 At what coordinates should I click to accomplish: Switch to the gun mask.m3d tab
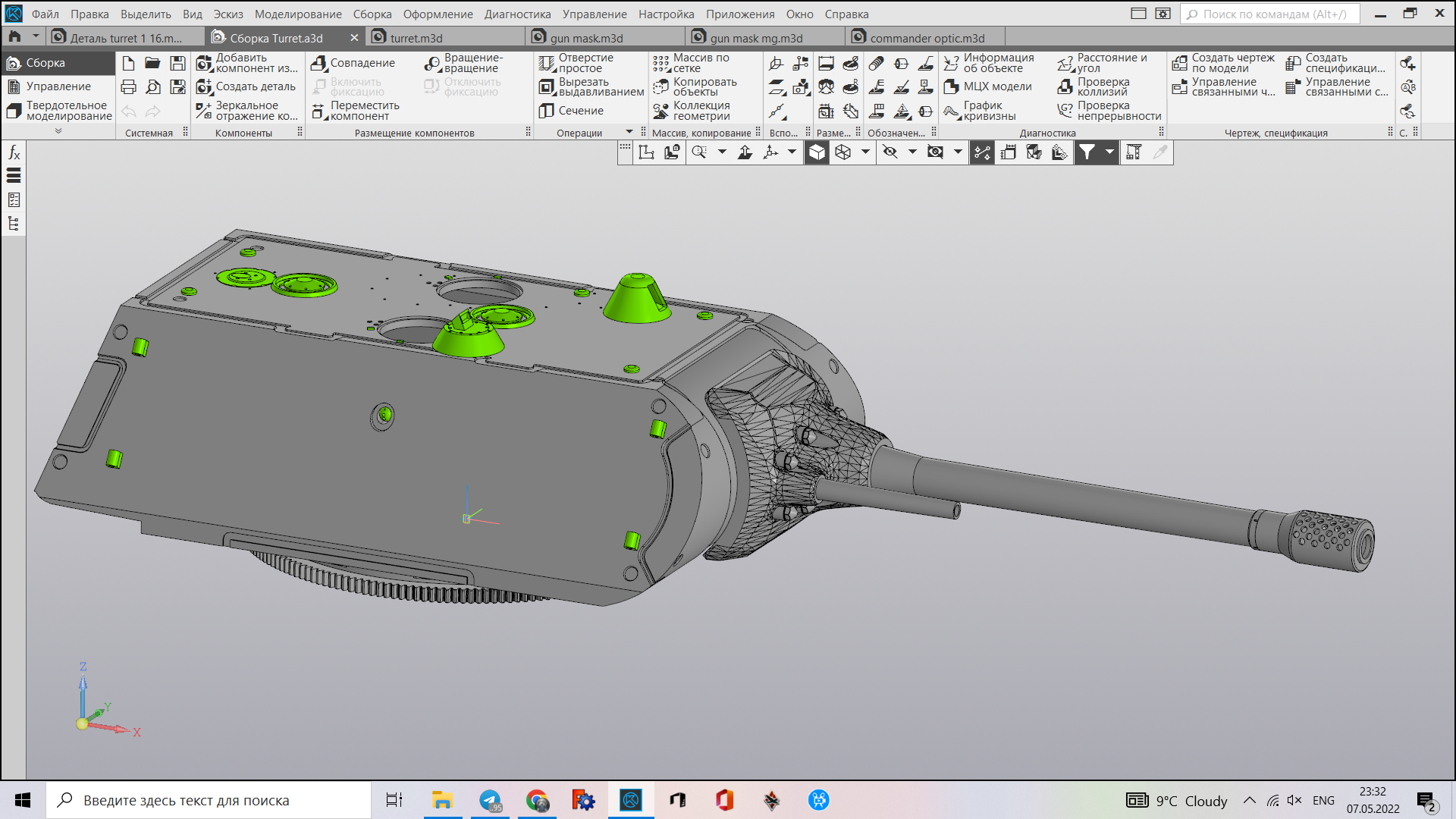click(585, 38)
